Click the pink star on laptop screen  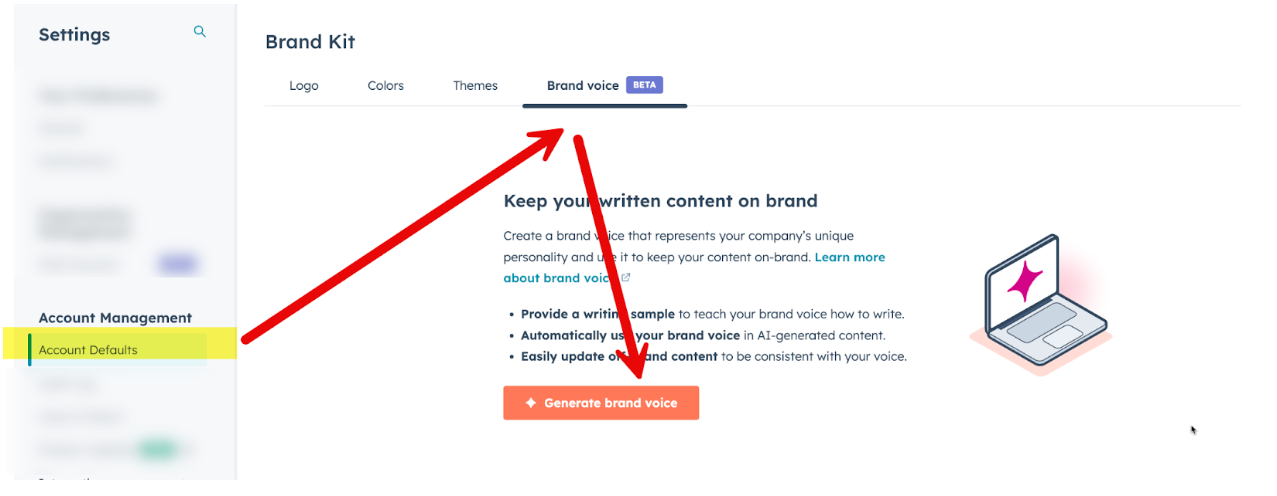point(1025,281)
